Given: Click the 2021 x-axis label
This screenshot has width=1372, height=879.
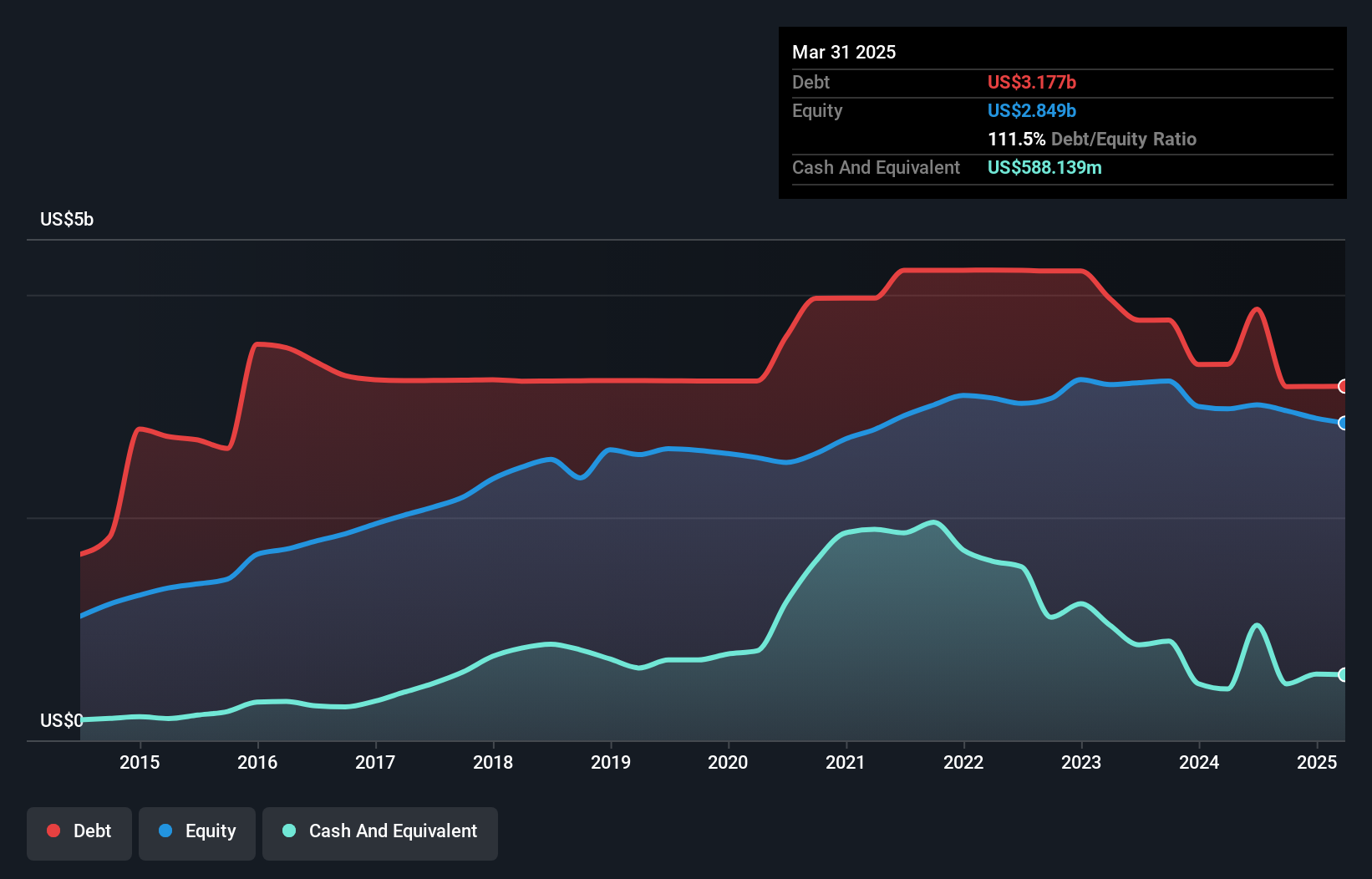Looking at the screenshot, I should pyautogui.click(x=846, y=762).
